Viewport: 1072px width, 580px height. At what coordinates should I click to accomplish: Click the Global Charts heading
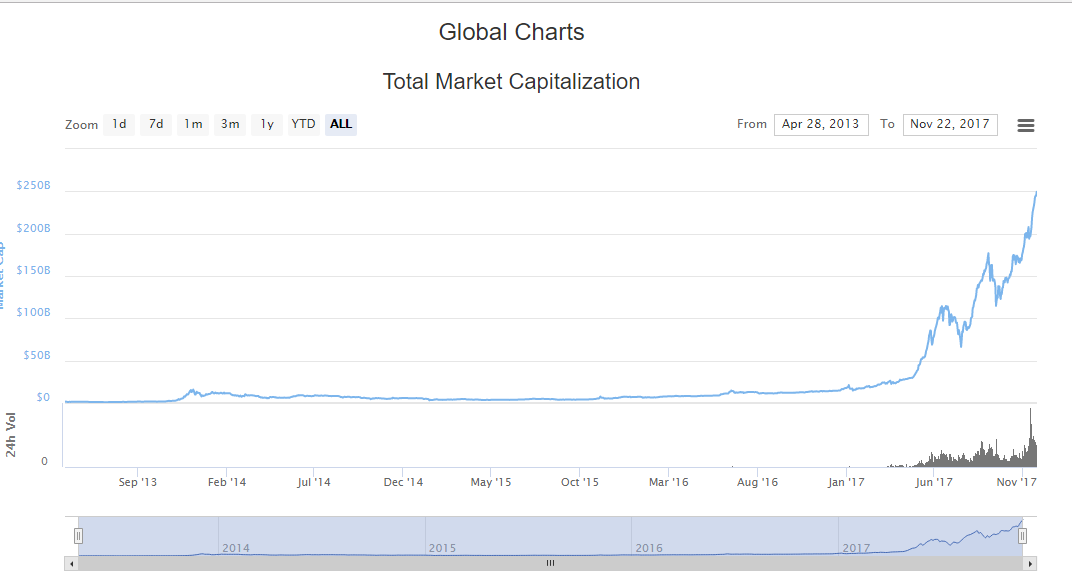pyautogui.click(x=511, y=32)
